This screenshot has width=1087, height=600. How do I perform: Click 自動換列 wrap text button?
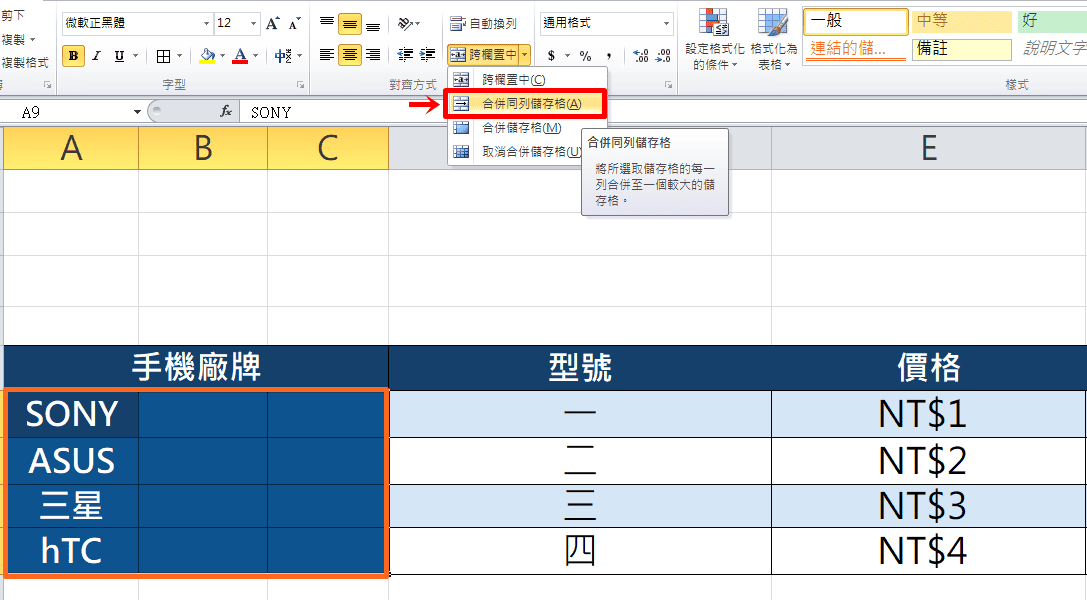[483, 24]
